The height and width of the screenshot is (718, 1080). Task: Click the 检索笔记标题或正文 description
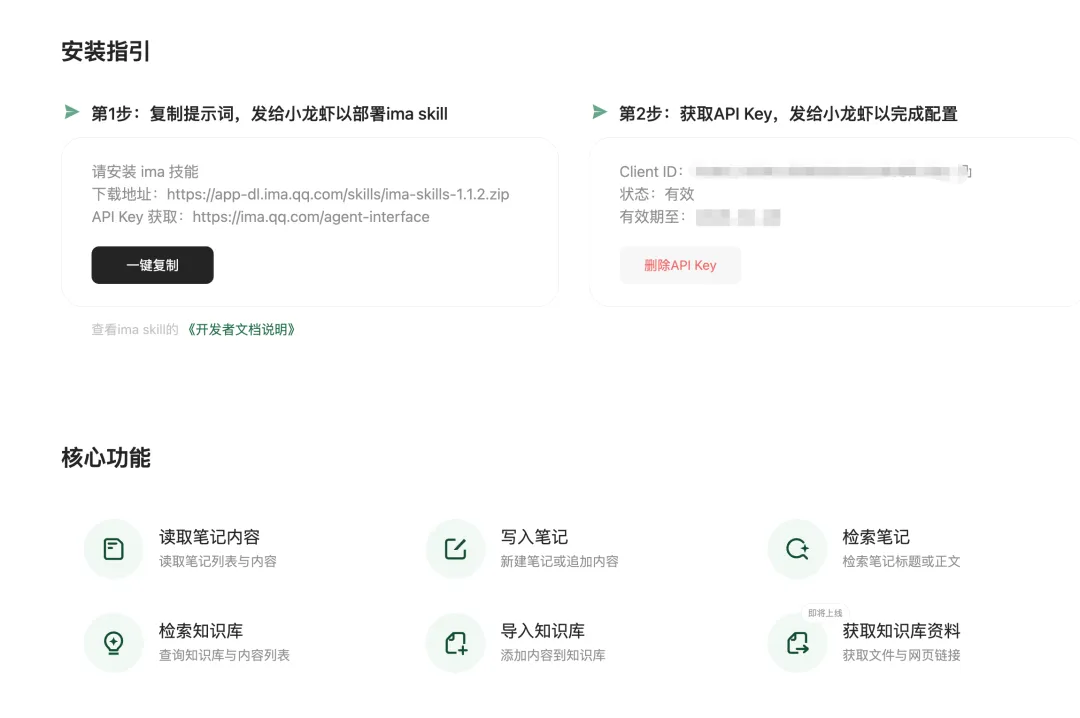[x=902, y=562]
